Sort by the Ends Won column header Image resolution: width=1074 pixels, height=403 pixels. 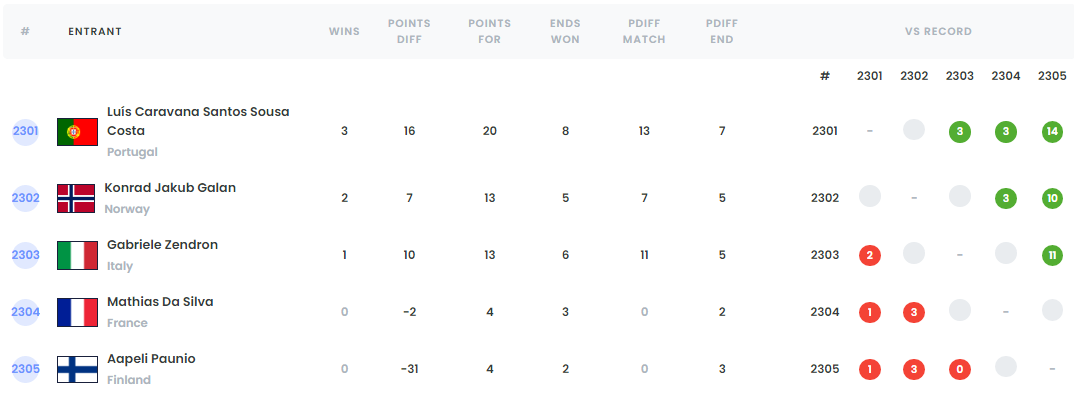[x=565, y=31]
